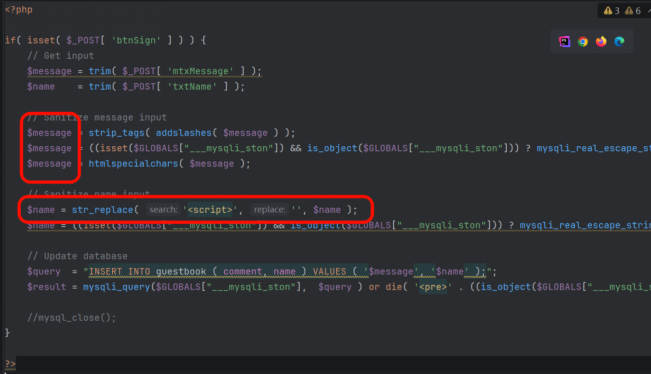Click the '<script>' string argument
Image resolution: width=651 pixels, height=374 pixels.
coord(210,210)
